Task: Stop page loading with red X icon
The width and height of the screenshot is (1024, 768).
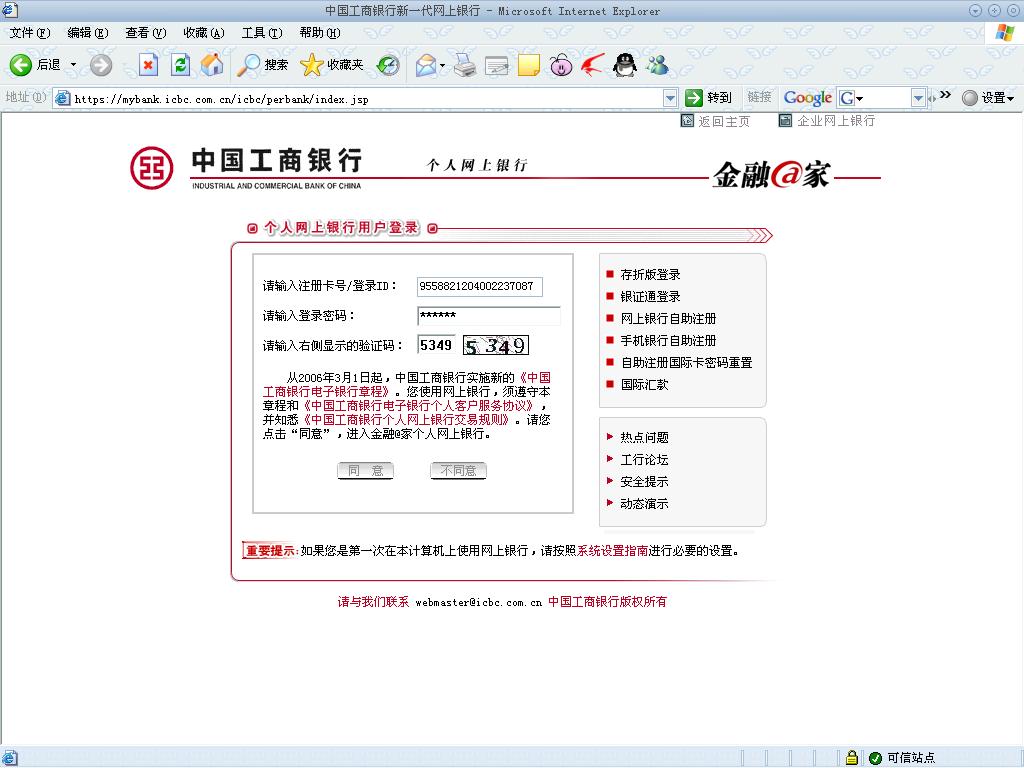Action: 148,65
